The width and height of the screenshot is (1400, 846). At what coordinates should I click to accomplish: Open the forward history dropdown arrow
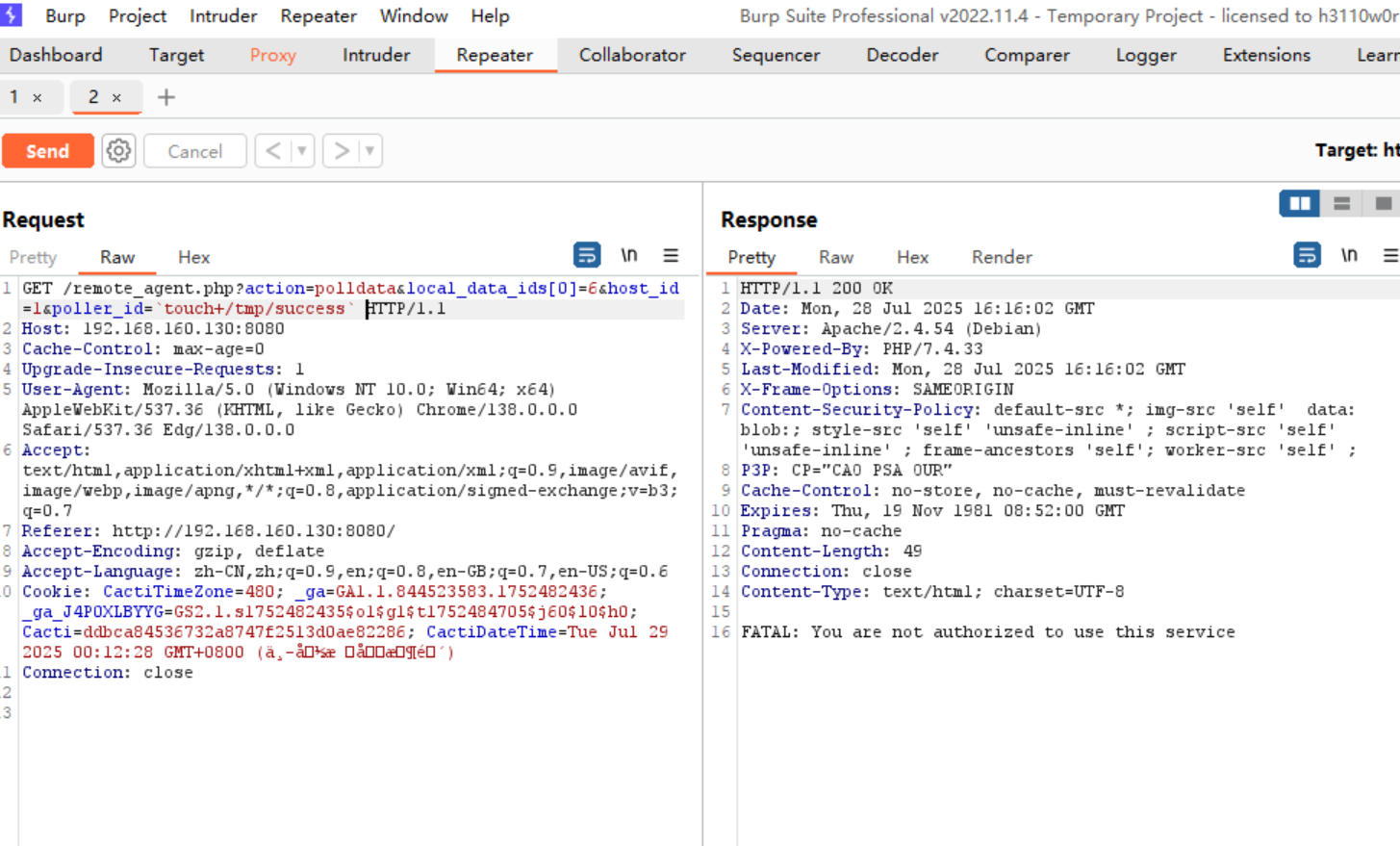369,151
